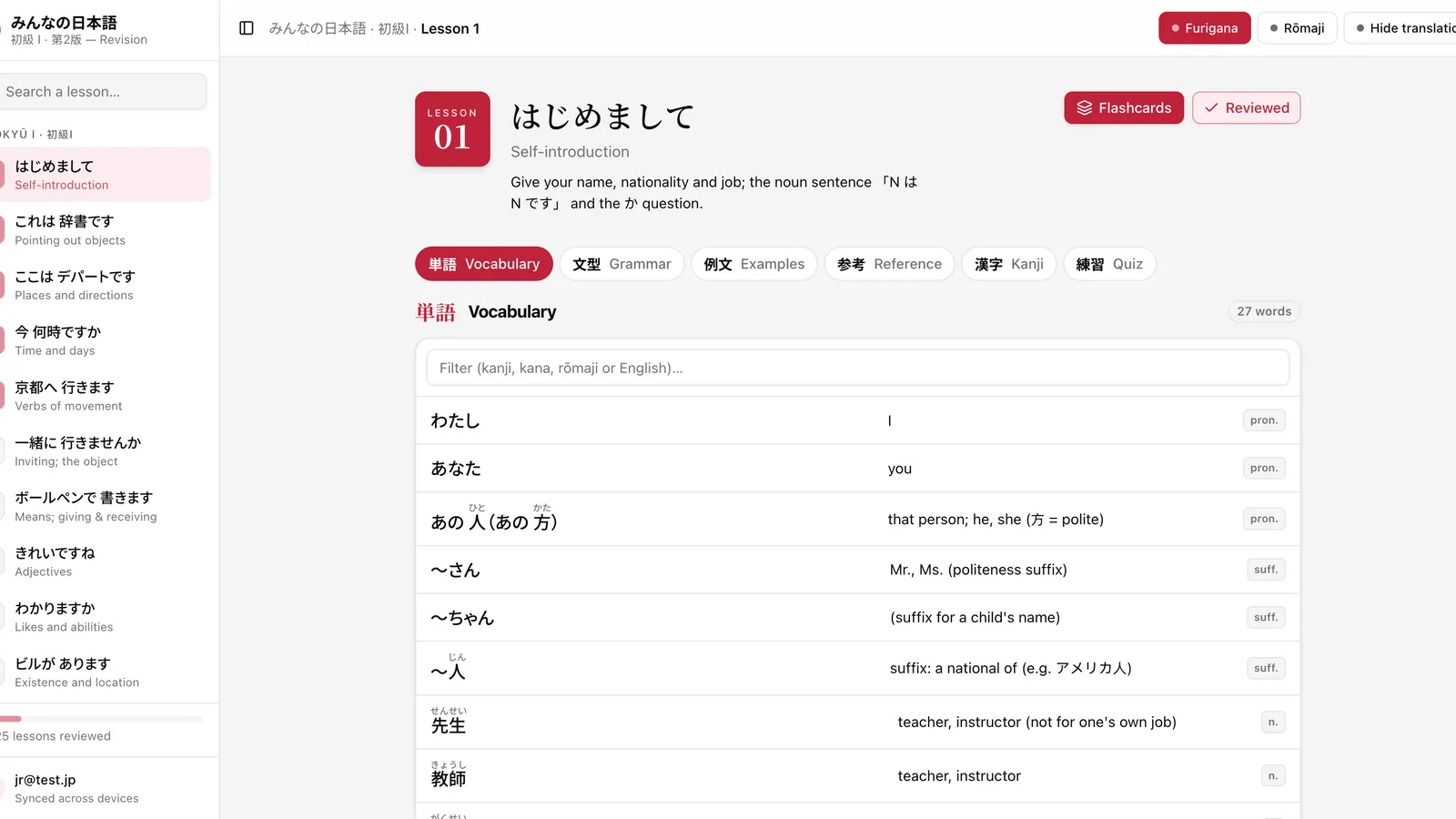Toggle Furigana display on or off

pos(1205,28)
